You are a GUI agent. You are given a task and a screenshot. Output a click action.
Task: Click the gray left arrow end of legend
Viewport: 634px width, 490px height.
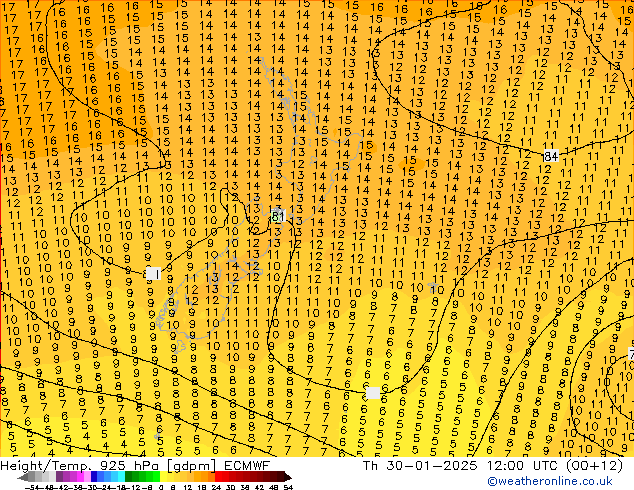pos(22,477)
